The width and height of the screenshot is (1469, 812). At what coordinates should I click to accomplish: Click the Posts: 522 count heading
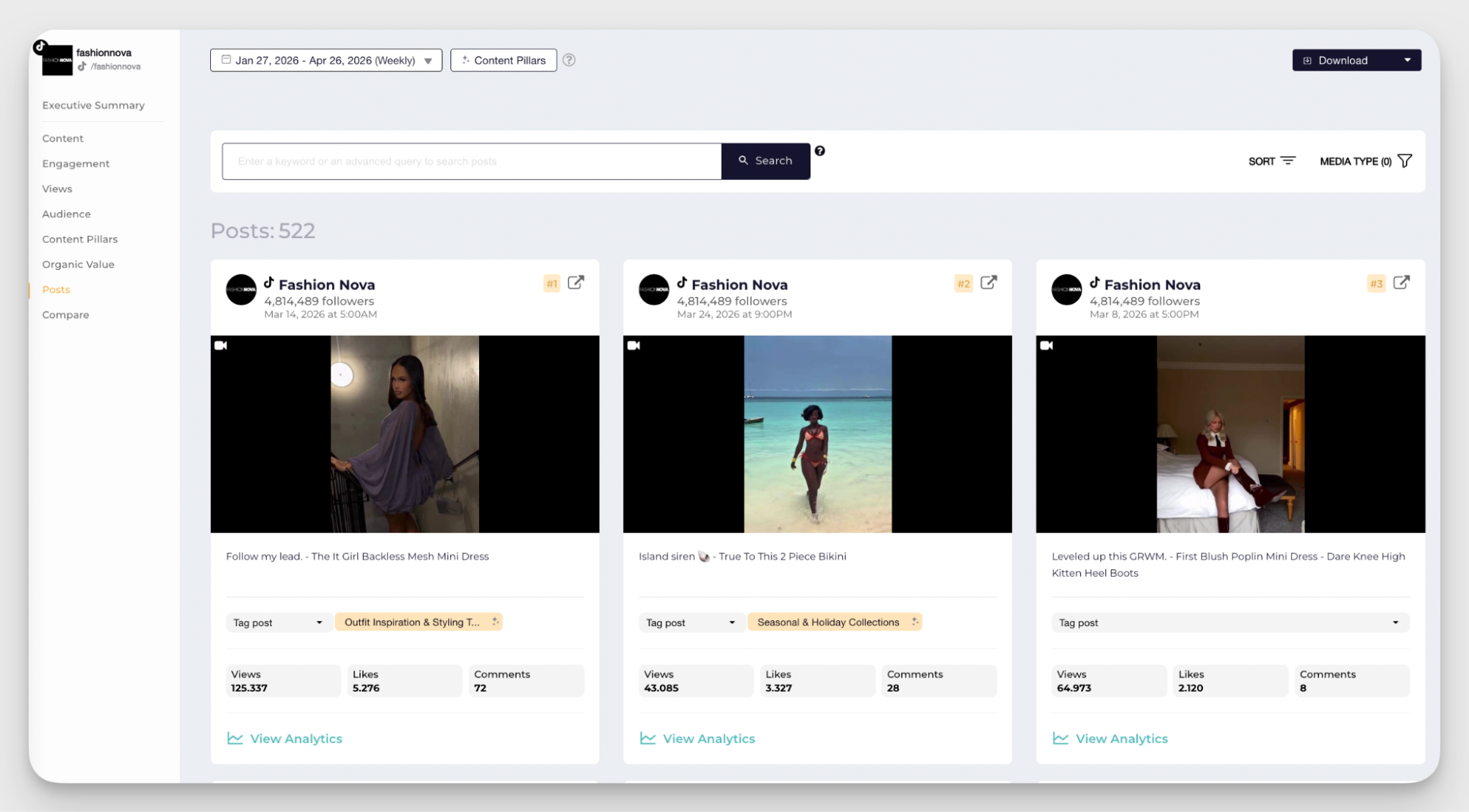pos(263,231)
